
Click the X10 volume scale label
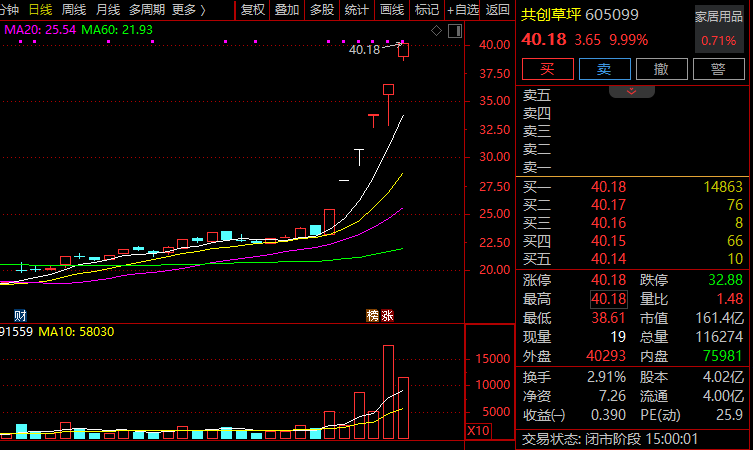478,430
